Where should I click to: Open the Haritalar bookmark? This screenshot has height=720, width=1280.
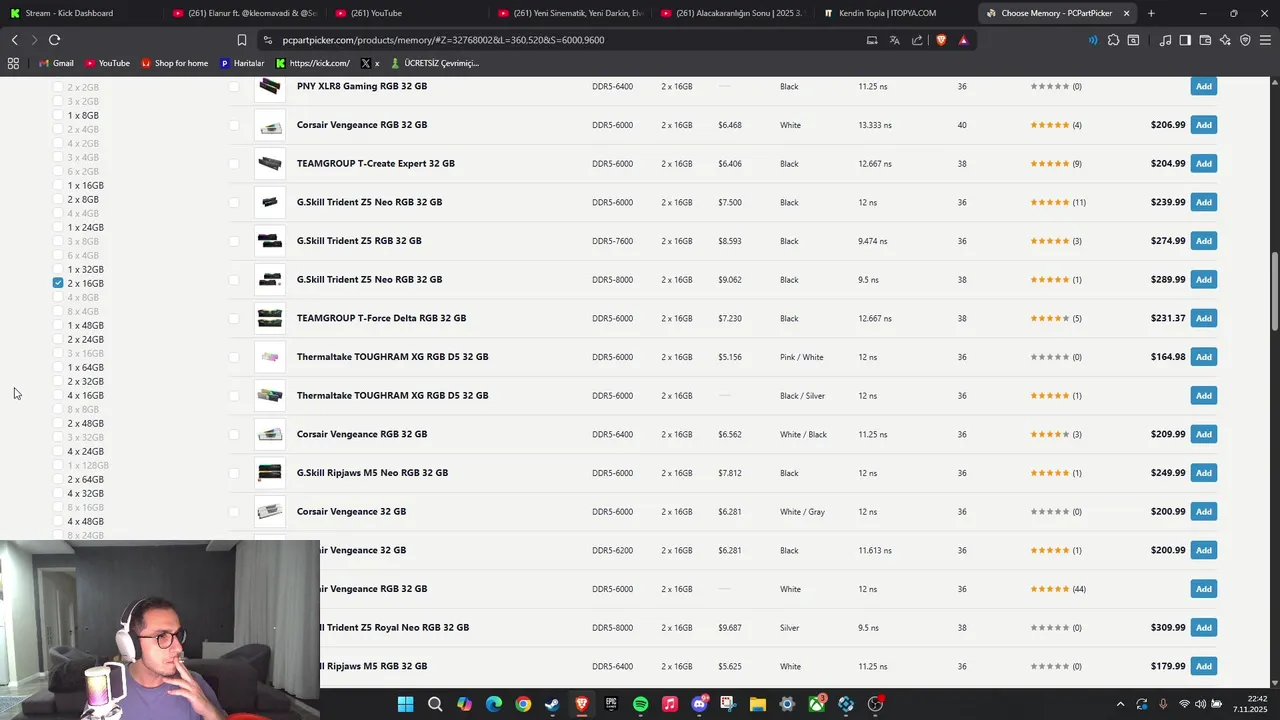(x=242, y=63)
